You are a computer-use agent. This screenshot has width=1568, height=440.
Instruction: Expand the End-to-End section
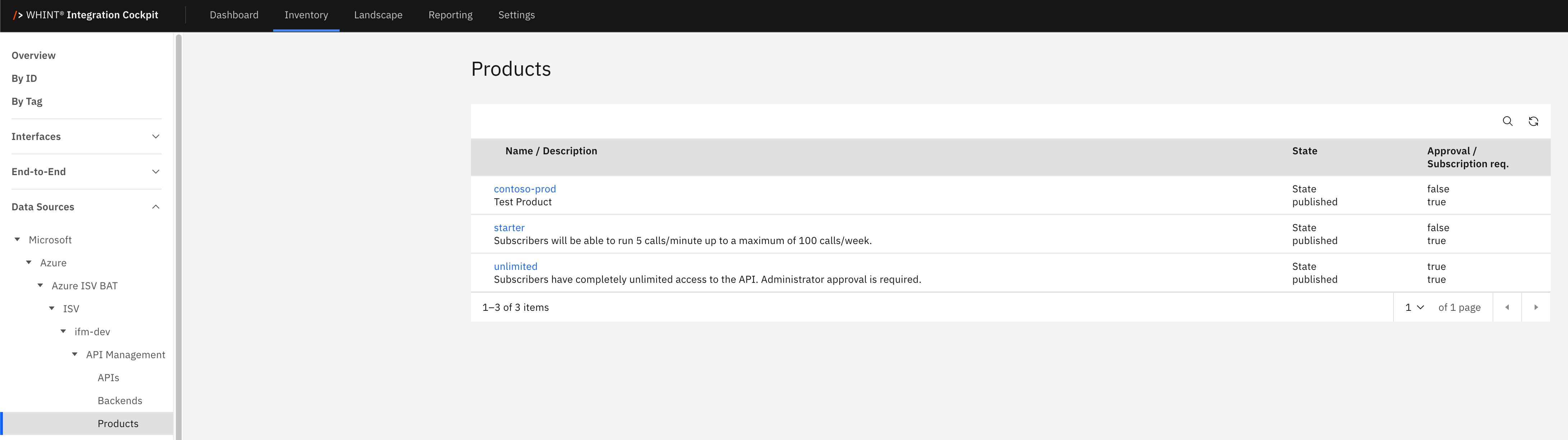155,172
